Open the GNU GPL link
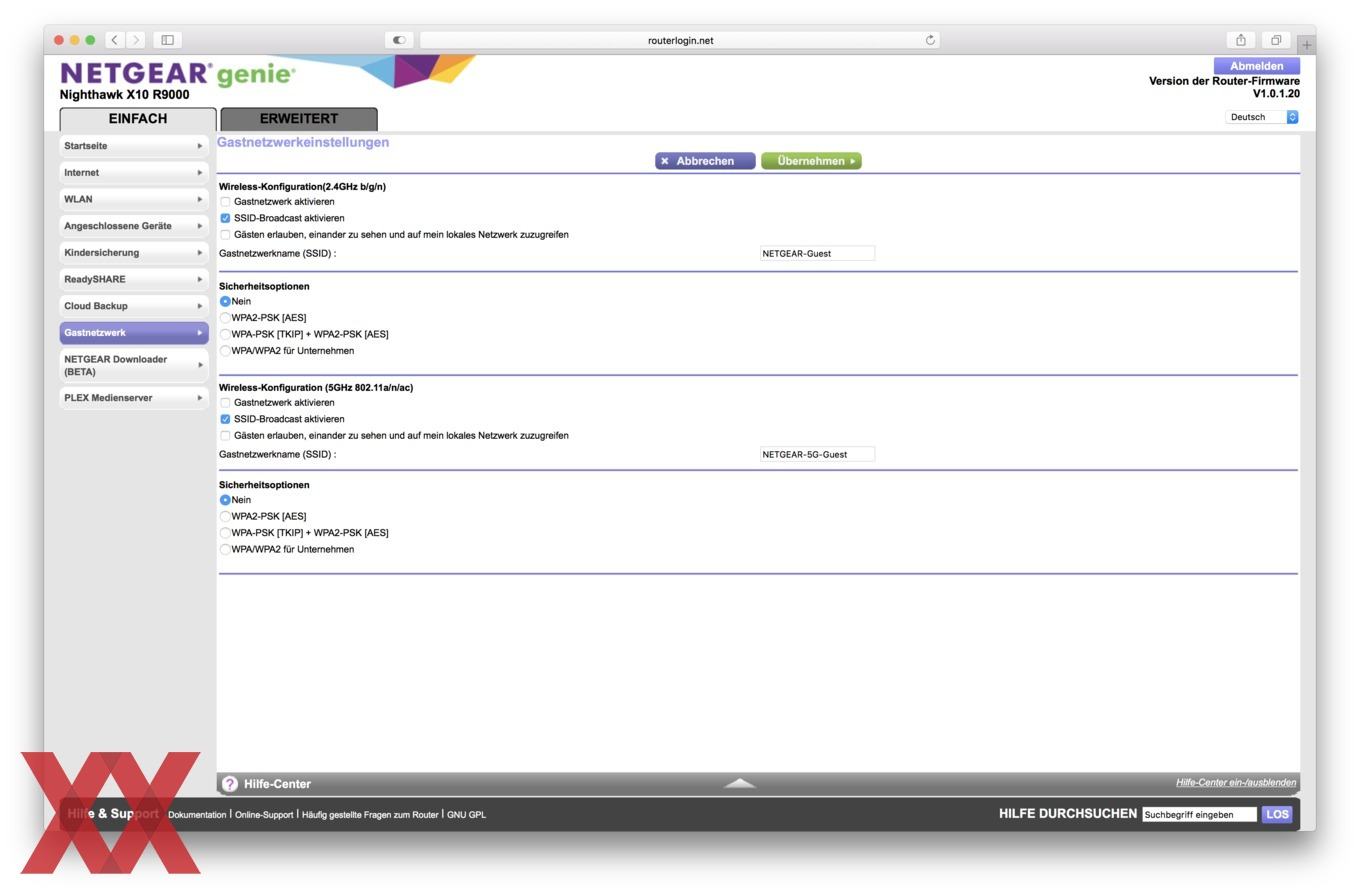Screen dimensions: 1360x894 click(466, 815)
